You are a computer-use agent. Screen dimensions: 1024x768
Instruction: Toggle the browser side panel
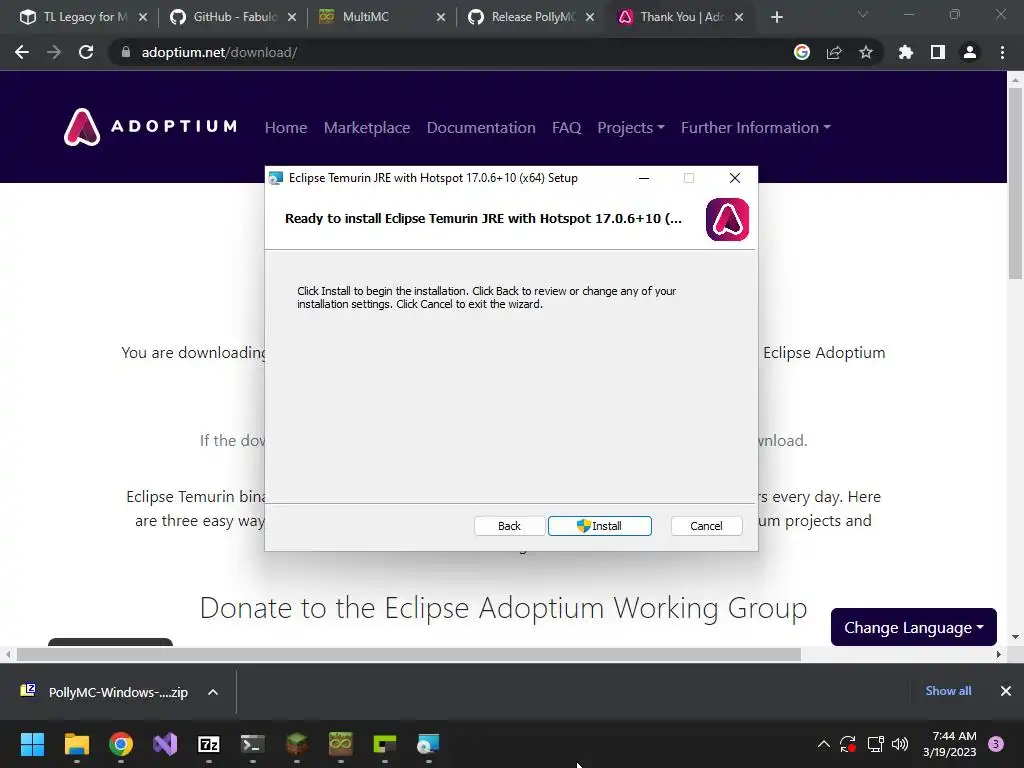938,52
